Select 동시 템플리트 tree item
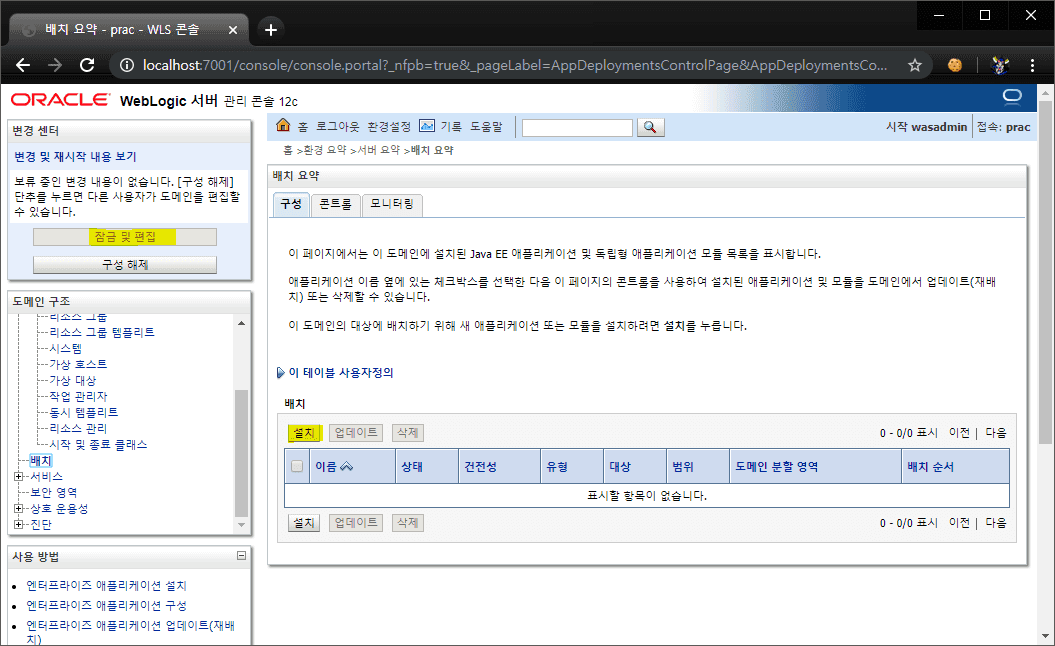This screenshot has width=1055, height=646. coord(83,412)
